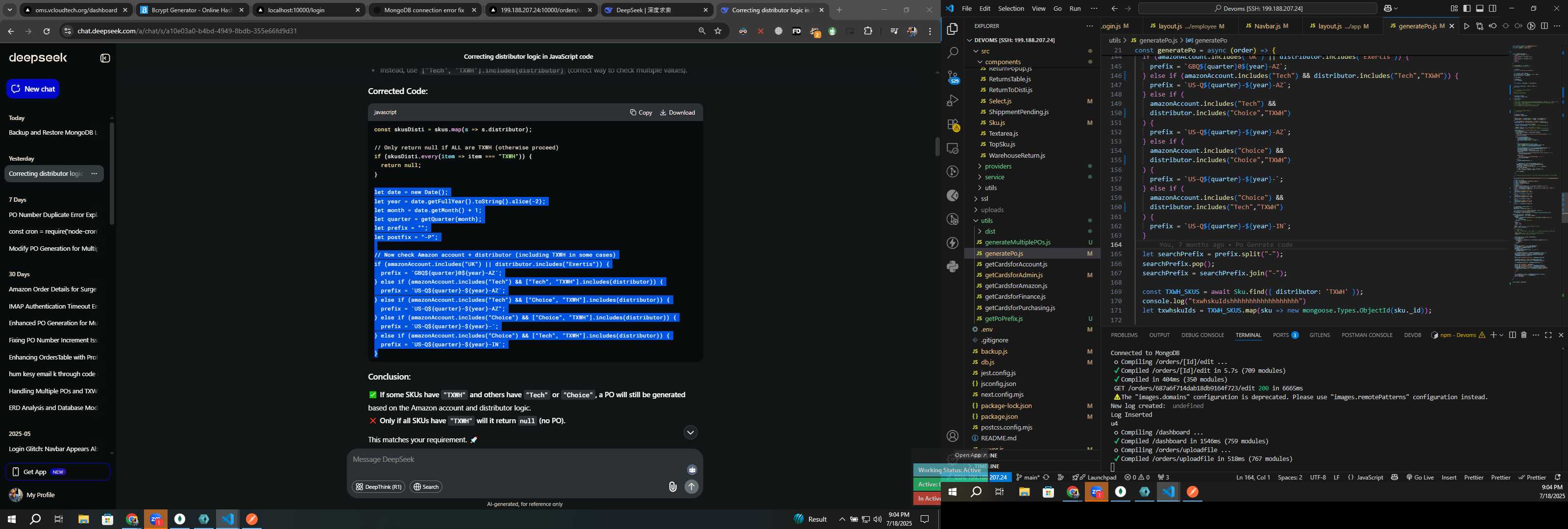
Task: Open Remote Explorer icon in activity bar
Action: click(x=953, y=148)
